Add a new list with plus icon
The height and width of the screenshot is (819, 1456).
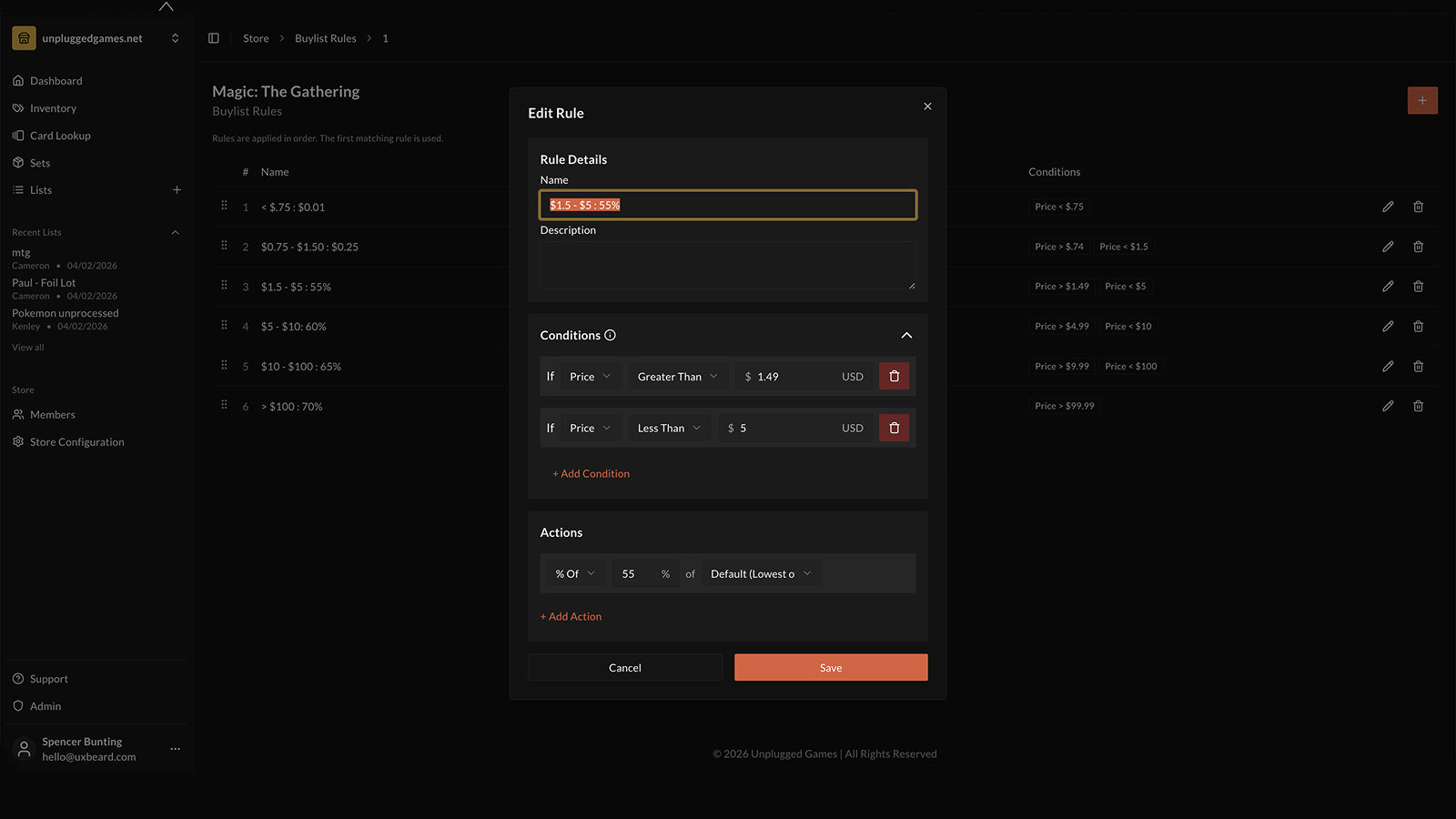click(177, 190)
